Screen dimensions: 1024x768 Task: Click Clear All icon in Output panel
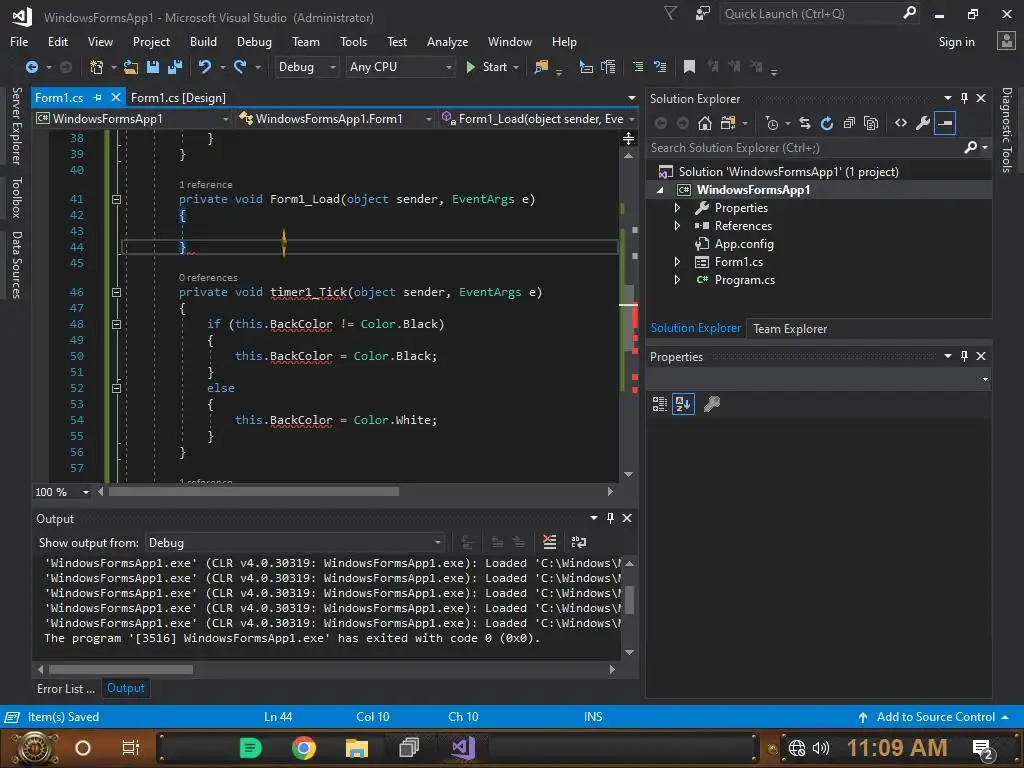tap(550, 542)
